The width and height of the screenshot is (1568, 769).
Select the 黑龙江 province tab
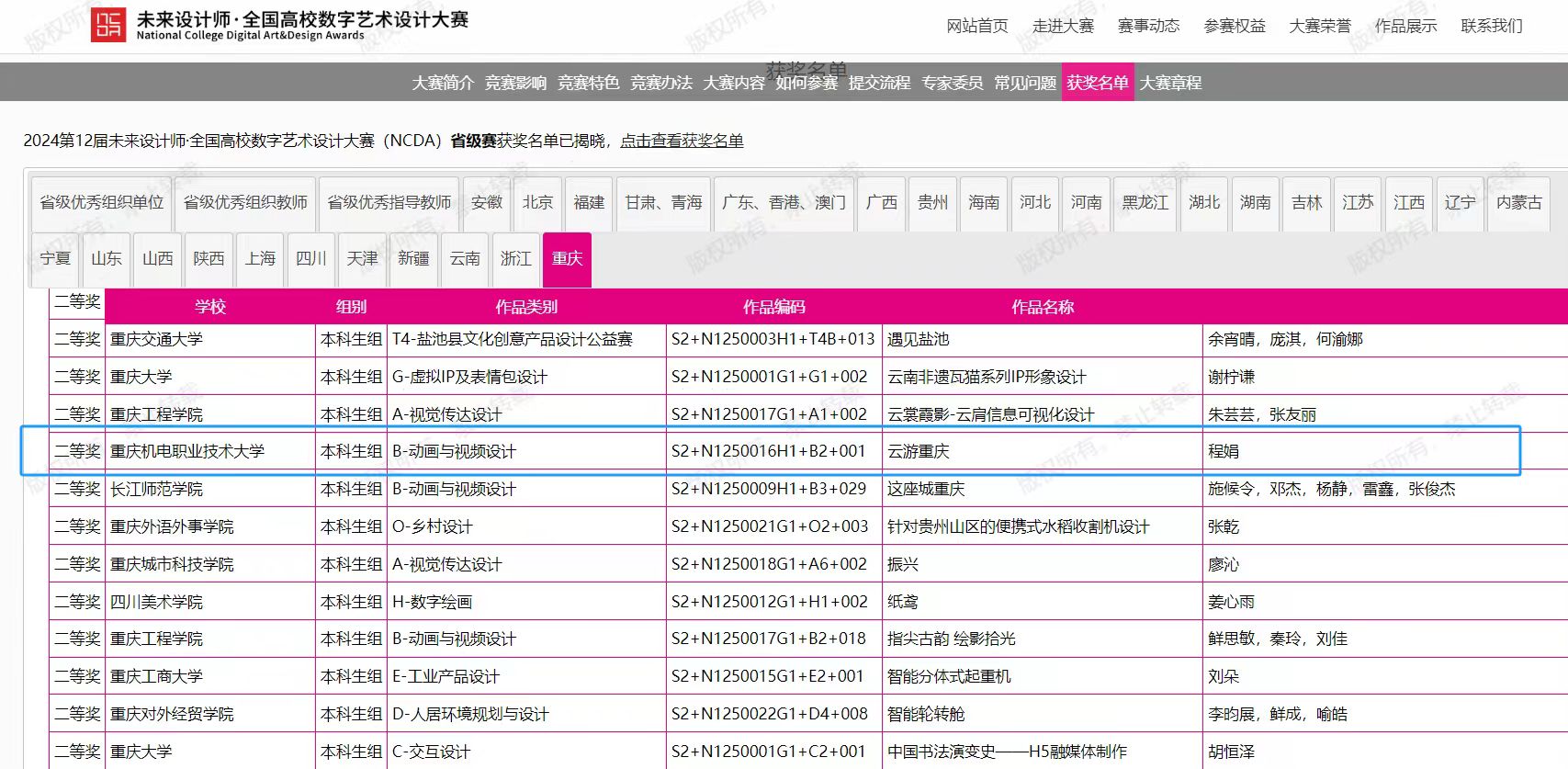(x=1145, y=202)
